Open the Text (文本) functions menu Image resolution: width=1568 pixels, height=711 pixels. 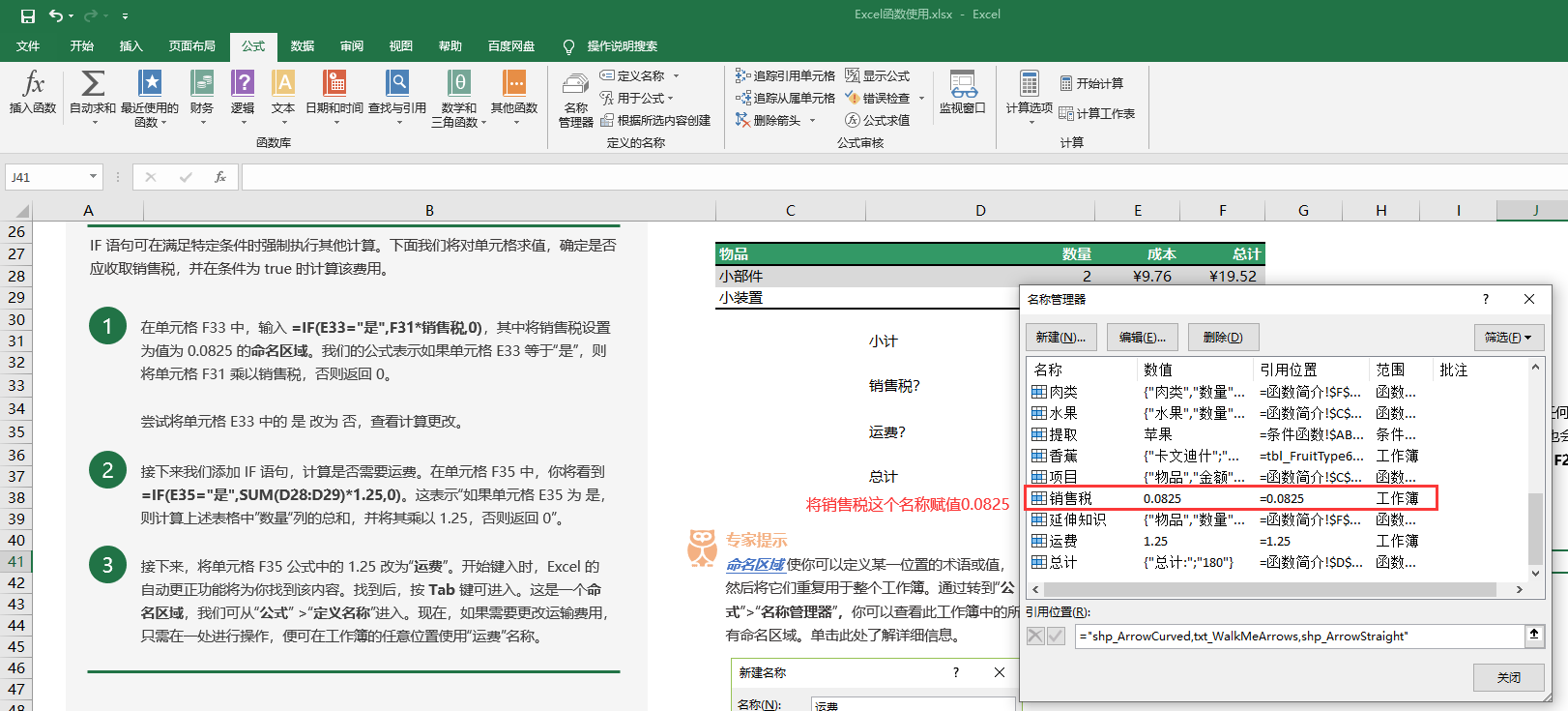point(283,97)
